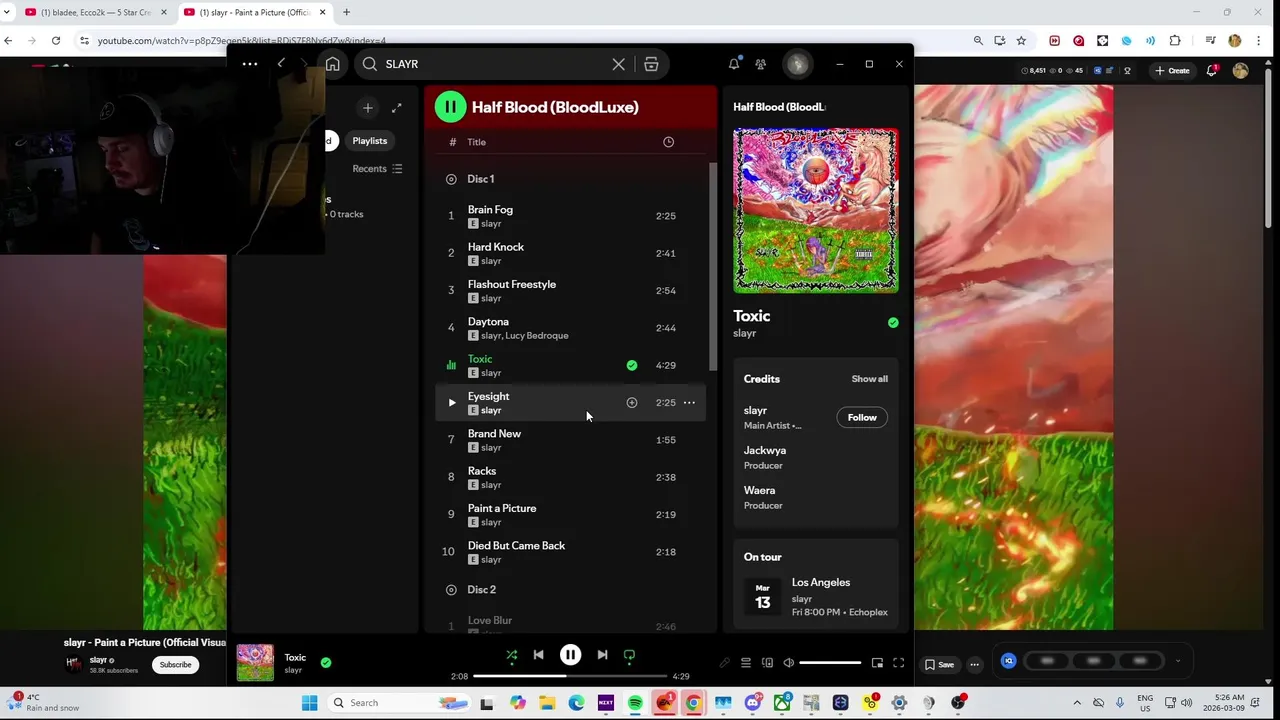Open the Spotify queue icon
Screen dimensions: 1280x720
click(745, 663)
